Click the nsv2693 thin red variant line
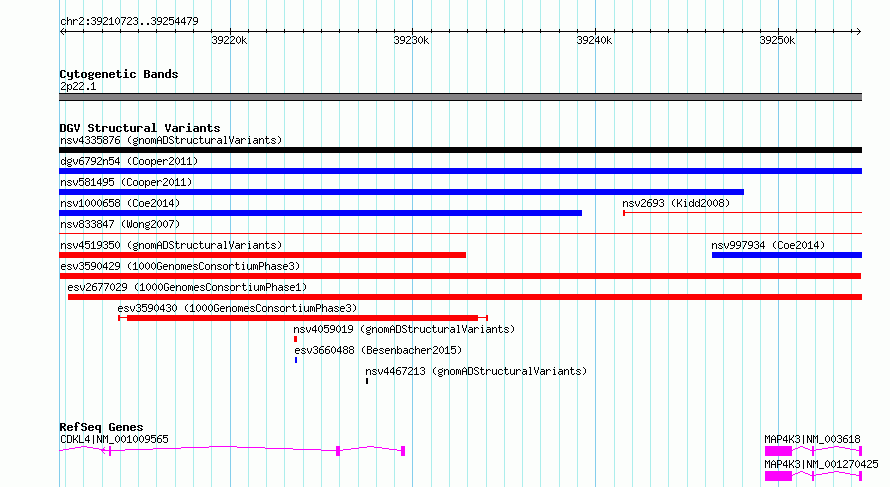The height and width of the screenshot is (487, 890). click(742, 213)
